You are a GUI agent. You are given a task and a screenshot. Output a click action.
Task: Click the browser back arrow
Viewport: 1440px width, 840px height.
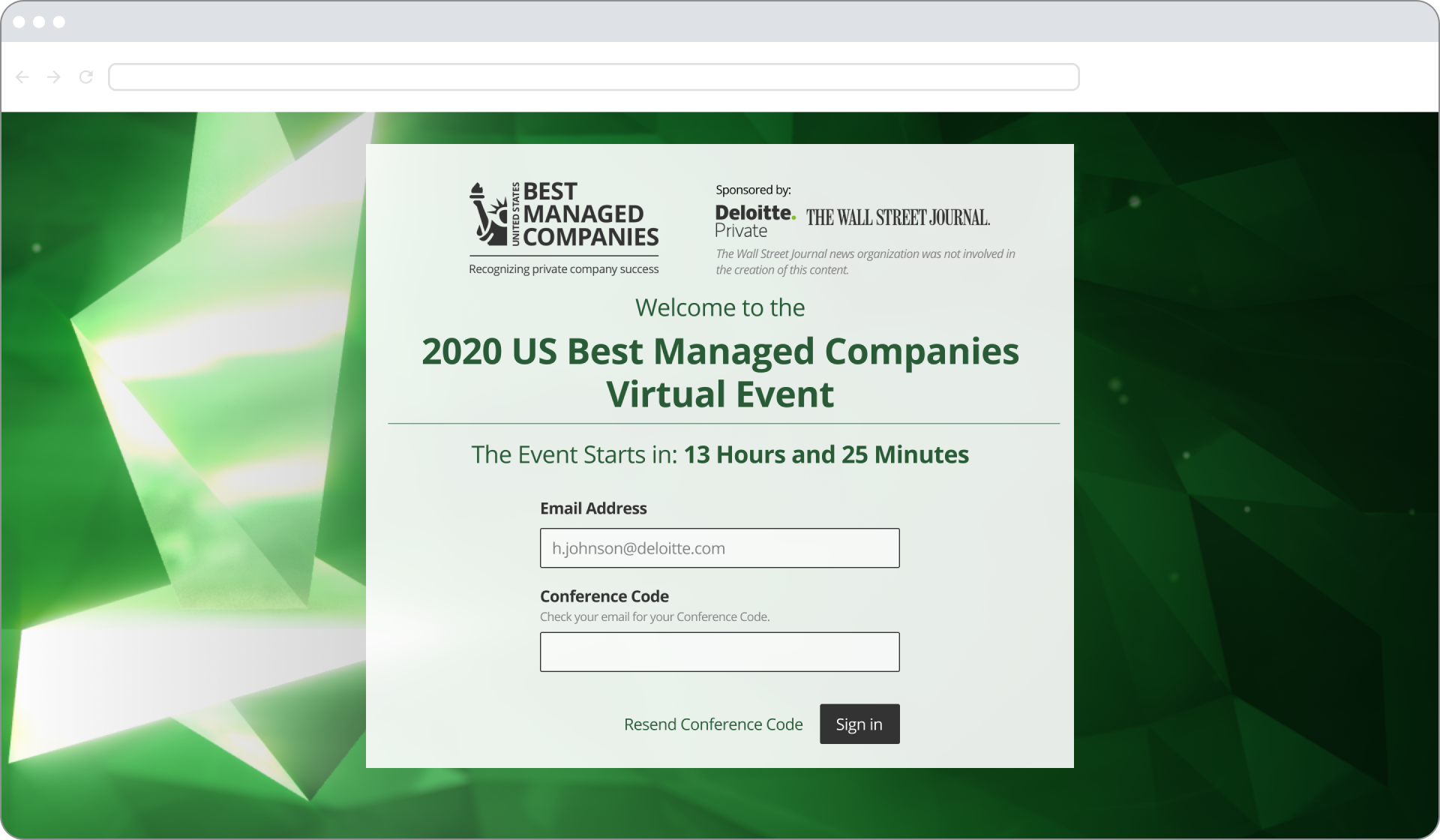(x=22, y=77)
